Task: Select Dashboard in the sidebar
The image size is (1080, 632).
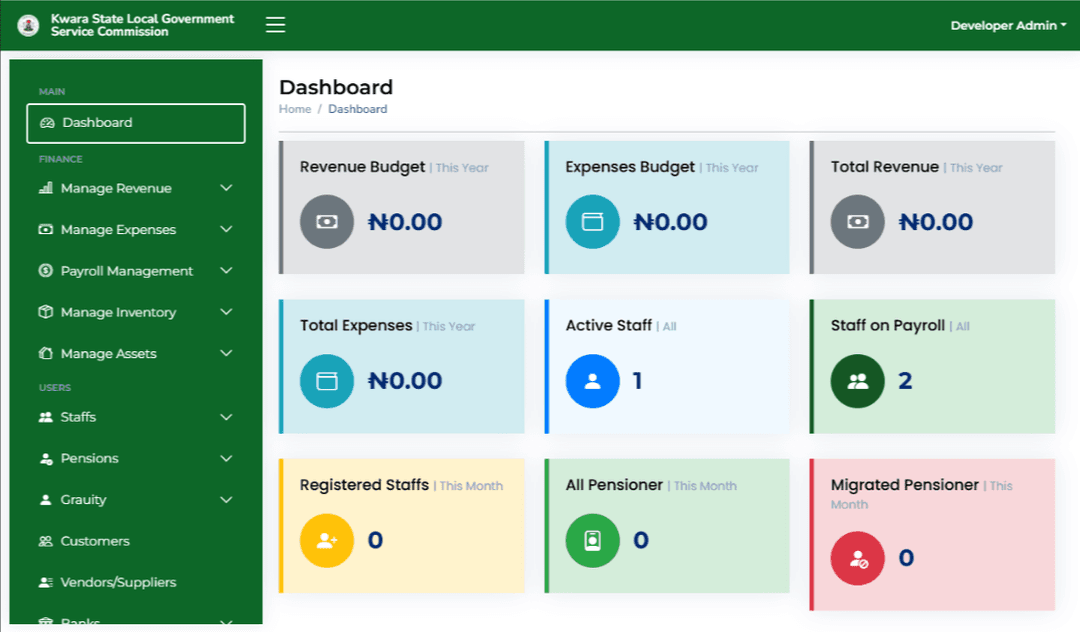Action: (x=96, y=122)
